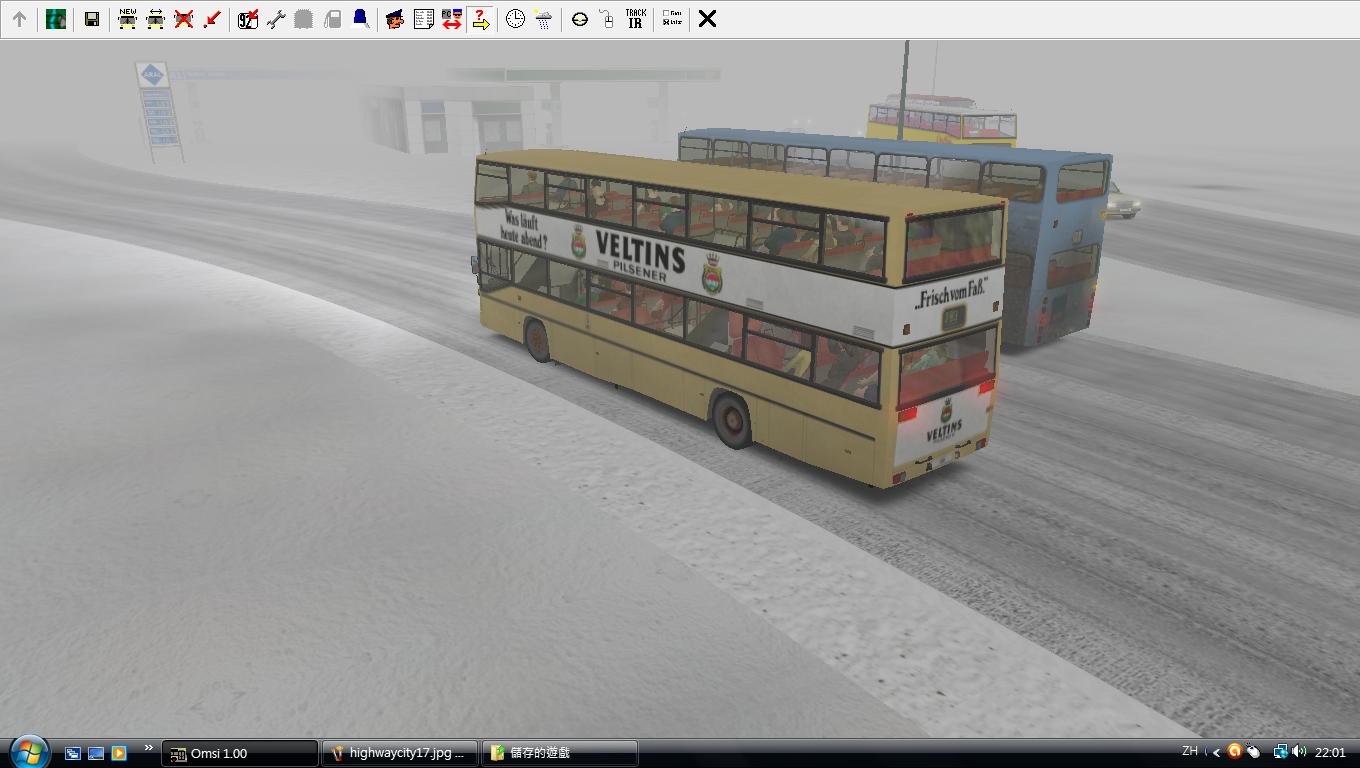Screen dimensions: 1360x768
Task: Open the number plate icon with red mark
Action: [x=248, y=19]
